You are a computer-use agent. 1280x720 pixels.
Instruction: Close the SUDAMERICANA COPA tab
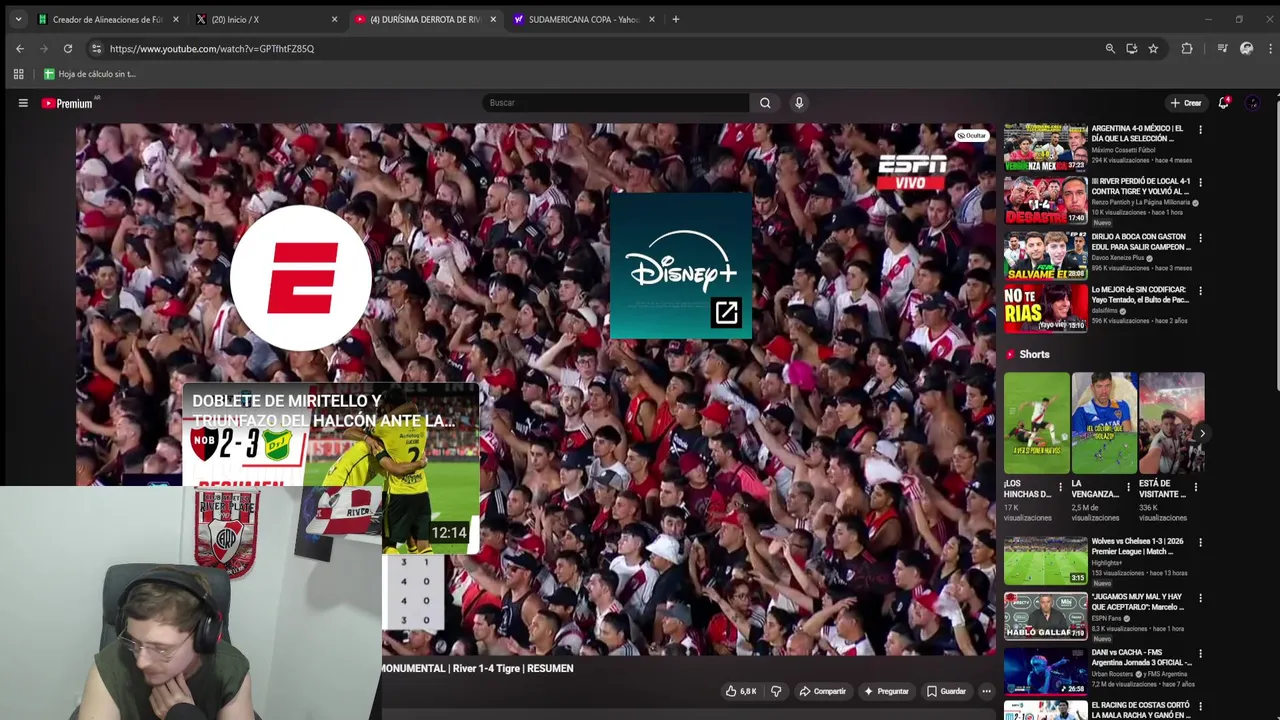[652, 19]
